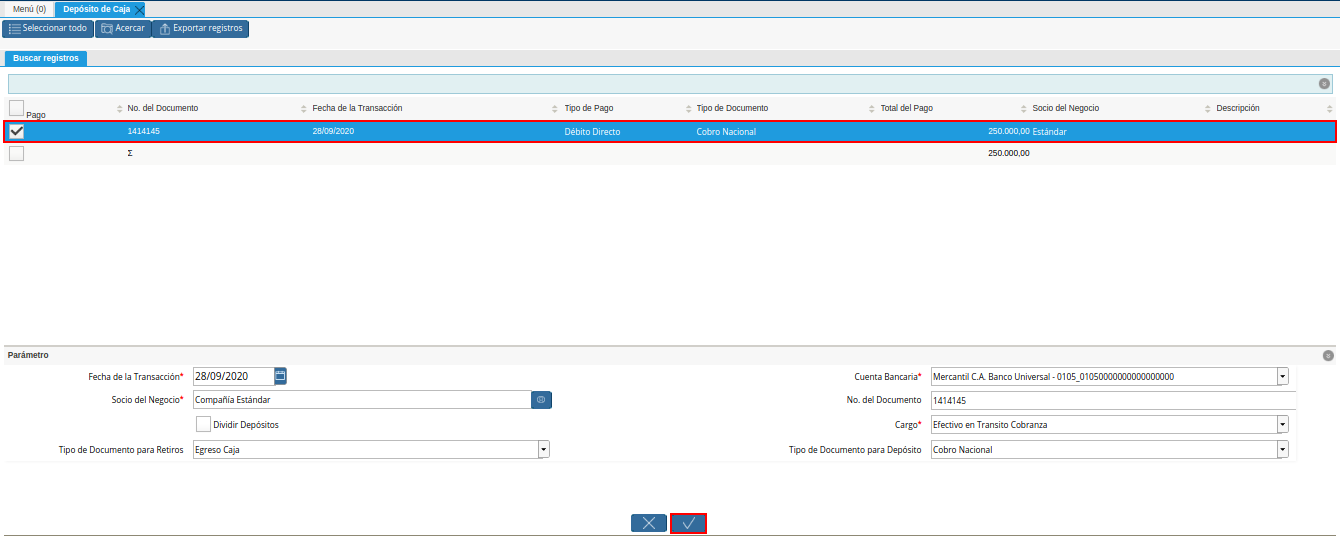This screenshot has height=536, width=1340.
Task: Open the Cuenta Bancaria dropdown
Action: click(x=1283, y=376)
